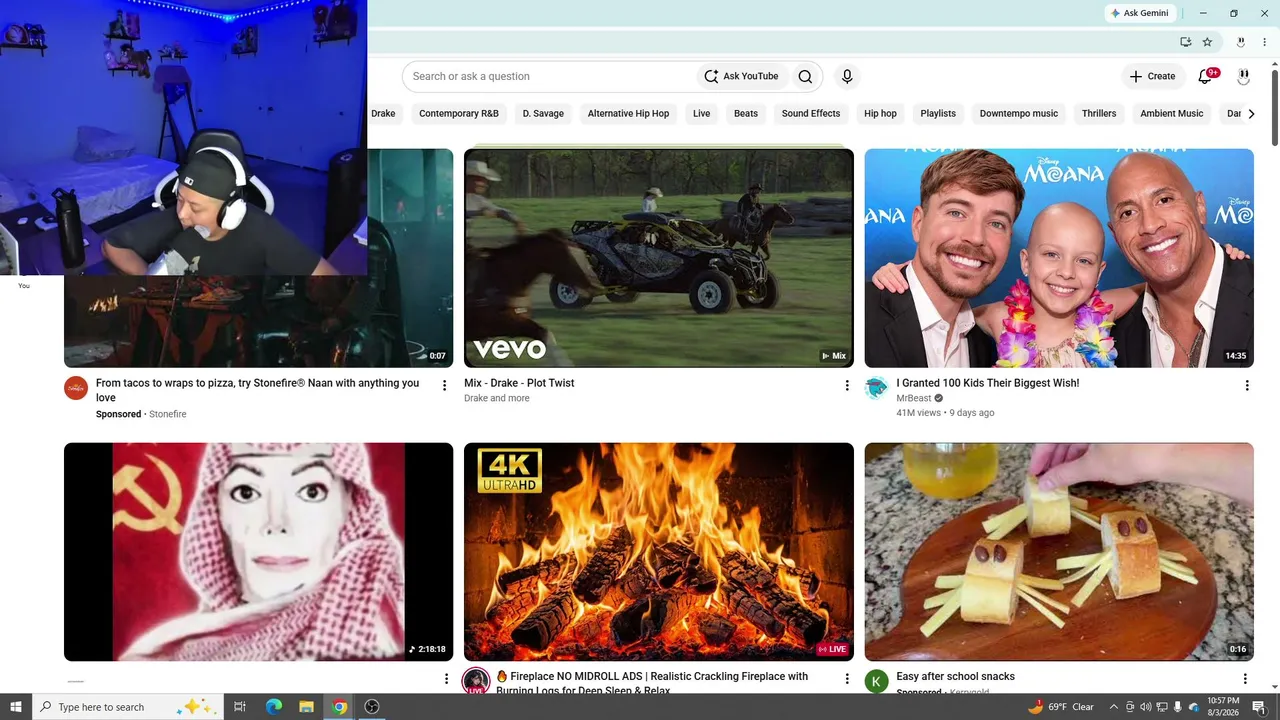Select the Playlists chip
This screenshot has width=1280, height=720.
938,114
